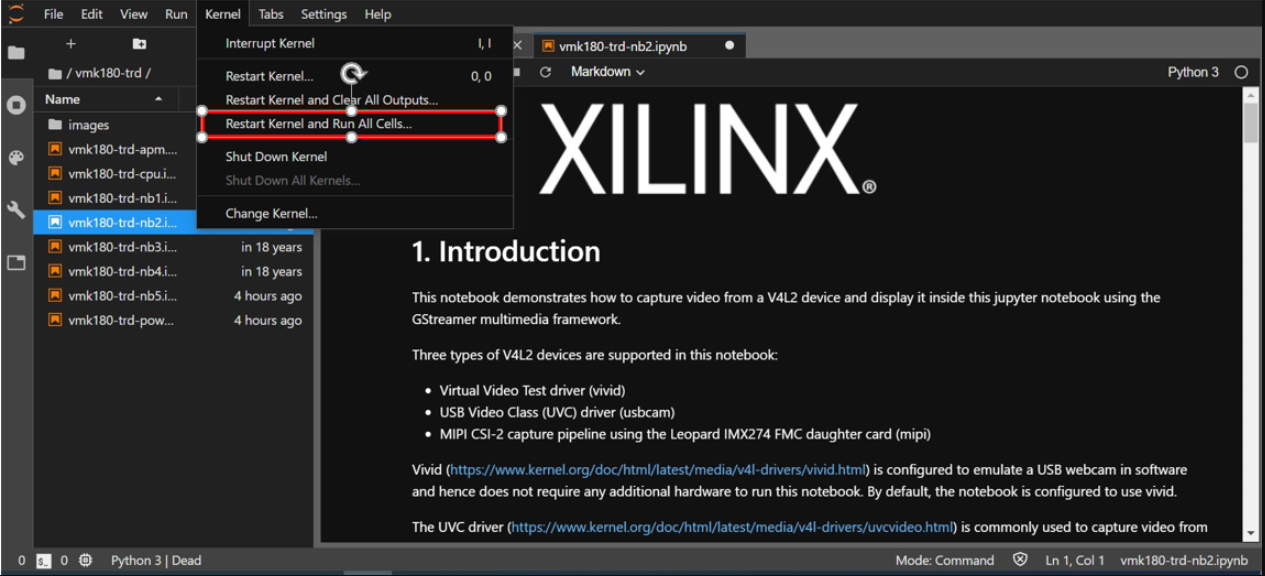Click the terminal count icon in status bar
The image size is (1265, 576).
(43, 561)
